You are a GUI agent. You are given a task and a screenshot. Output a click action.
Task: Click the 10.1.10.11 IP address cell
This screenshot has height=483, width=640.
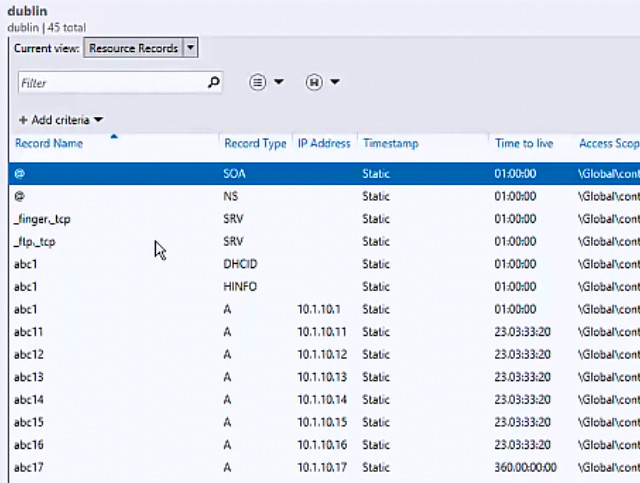coord(322,332)
